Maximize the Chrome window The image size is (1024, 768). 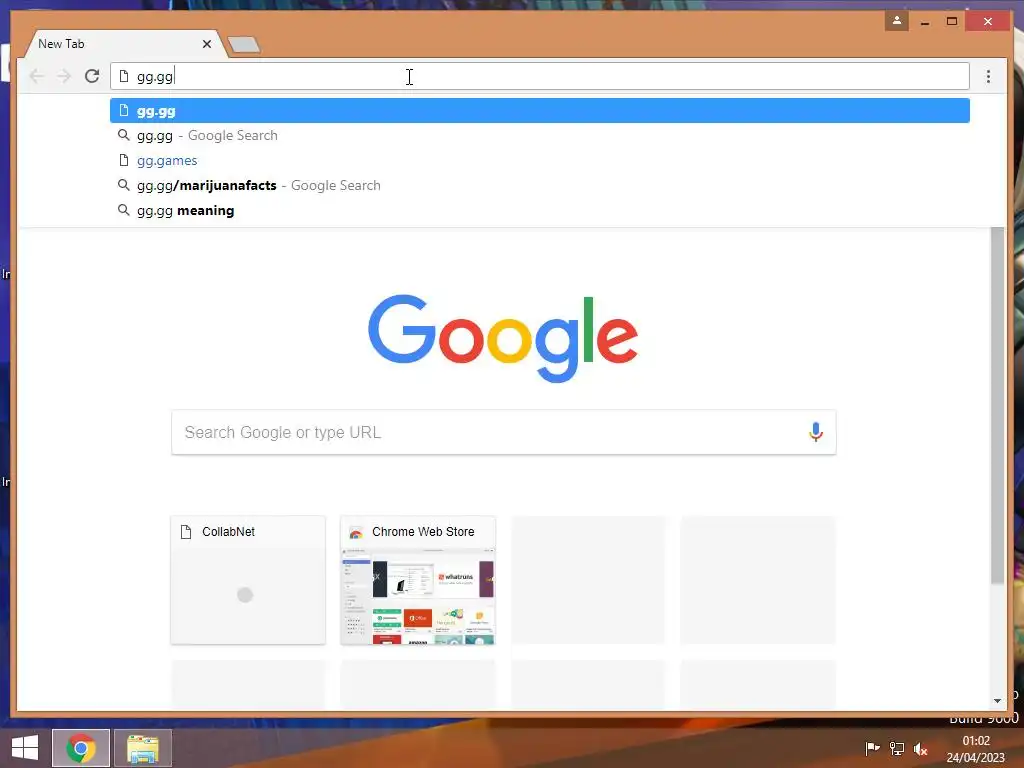[952, 22]
